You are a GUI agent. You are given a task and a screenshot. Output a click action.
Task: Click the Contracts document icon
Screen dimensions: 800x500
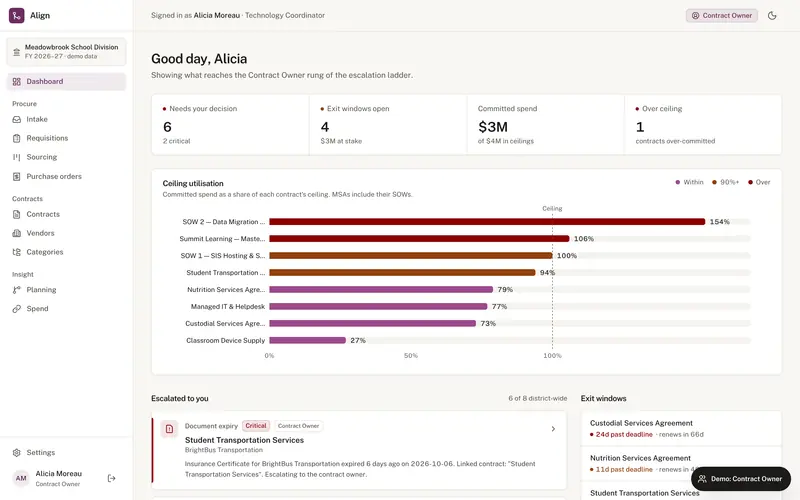(16, 214)
